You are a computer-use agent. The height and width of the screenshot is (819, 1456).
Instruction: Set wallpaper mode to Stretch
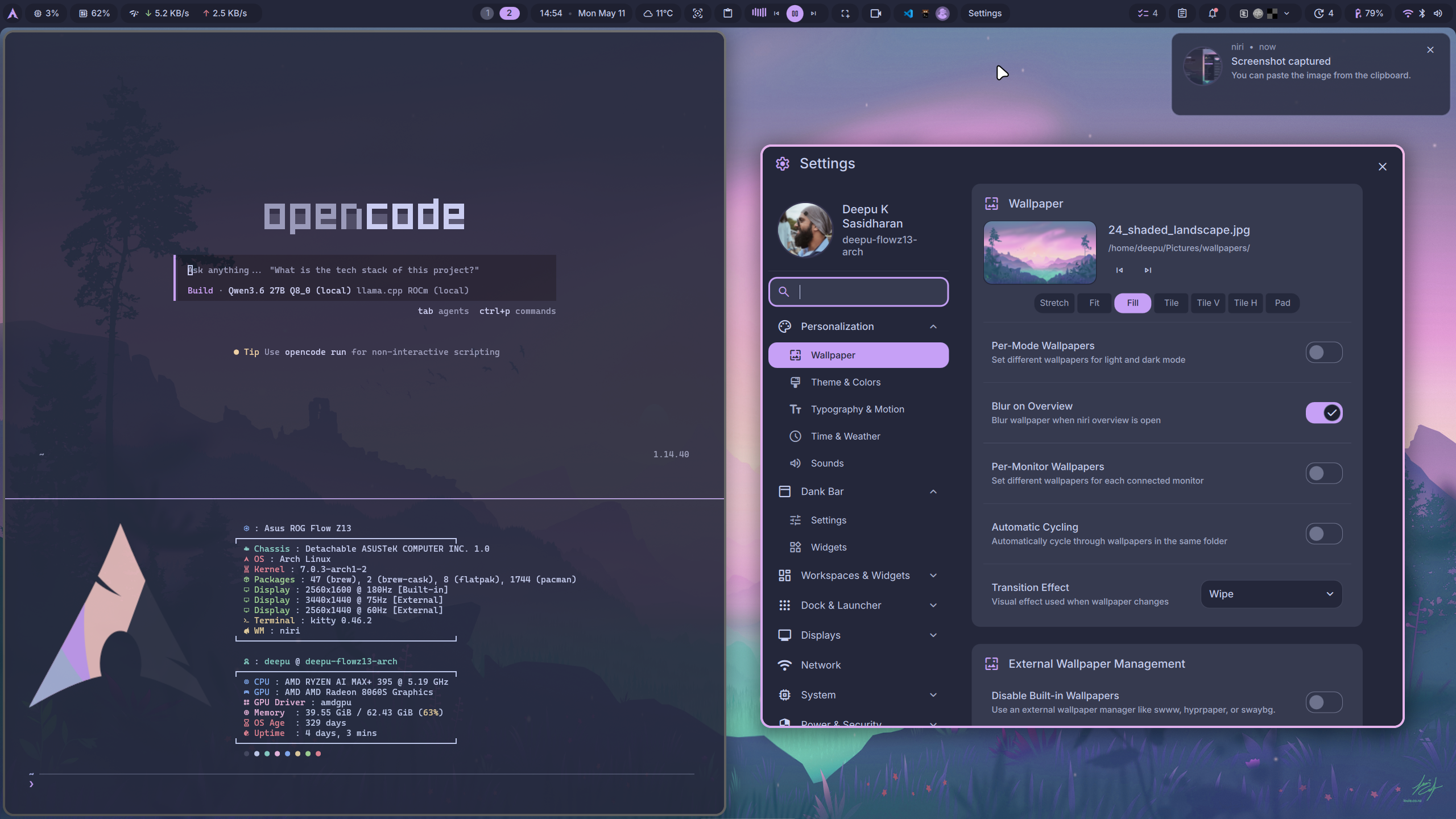[1054, 303]
